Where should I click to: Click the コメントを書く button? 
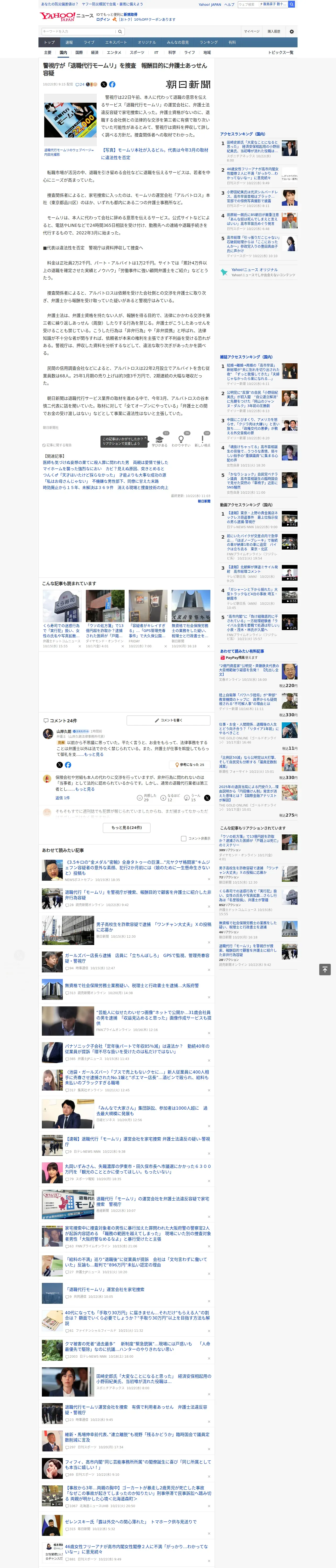[168, 720]
